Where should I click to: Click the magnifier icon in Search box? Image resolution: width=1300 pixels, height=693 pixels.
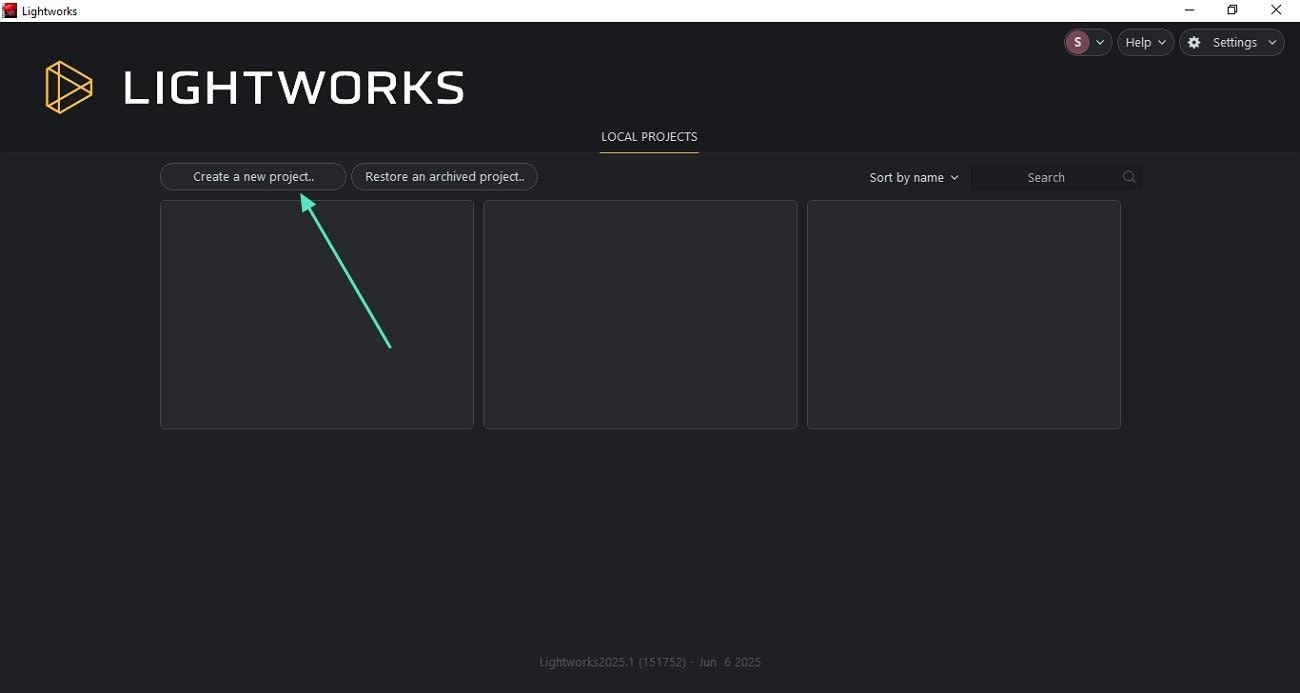1129,178
